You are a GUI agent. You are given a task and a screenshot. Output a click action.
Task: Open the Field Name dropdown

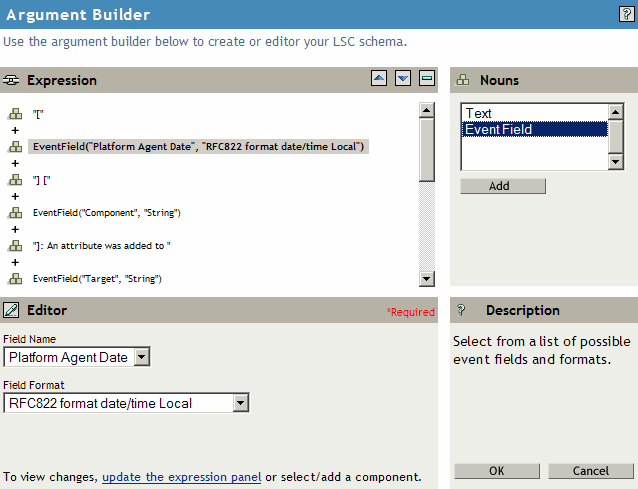(x=141, y=357)
